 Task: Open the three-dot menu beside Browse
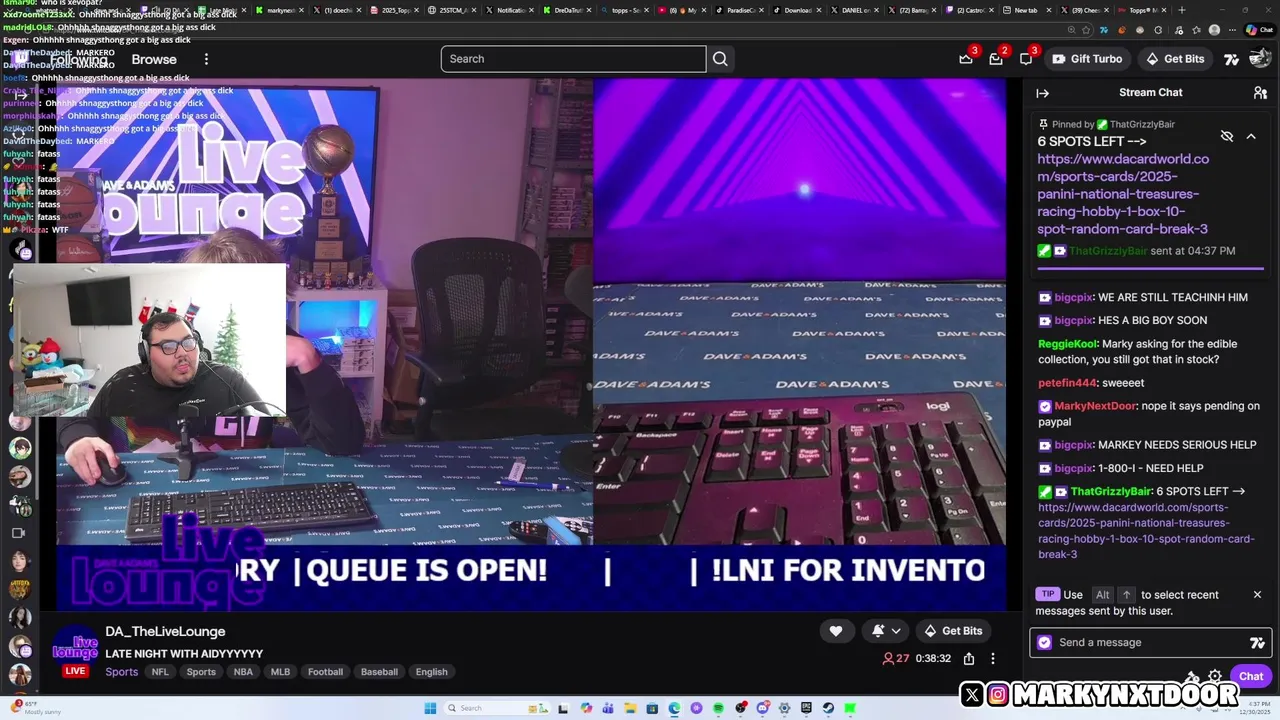pos(206,59)
